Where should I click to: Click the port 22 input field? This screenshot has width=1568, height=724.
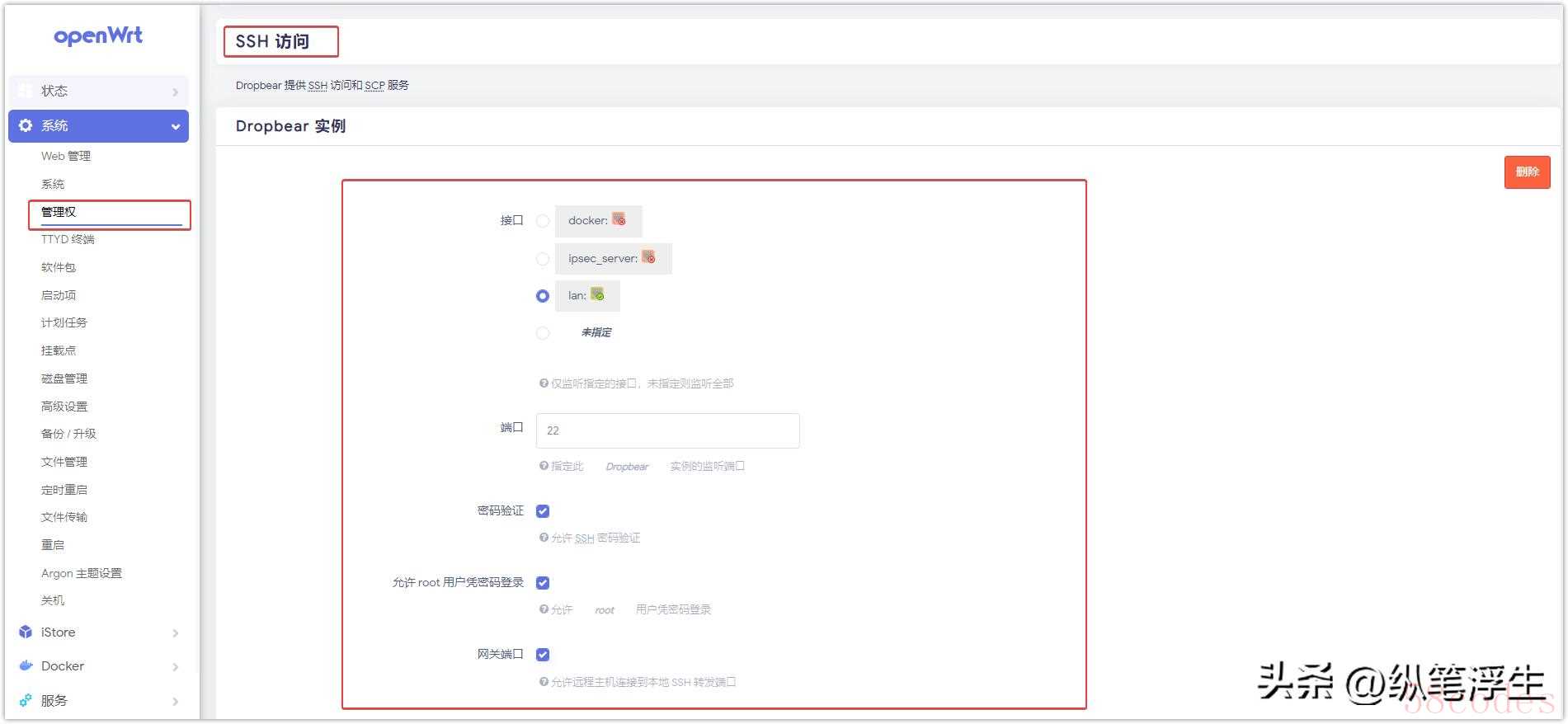tap(667, 430)
